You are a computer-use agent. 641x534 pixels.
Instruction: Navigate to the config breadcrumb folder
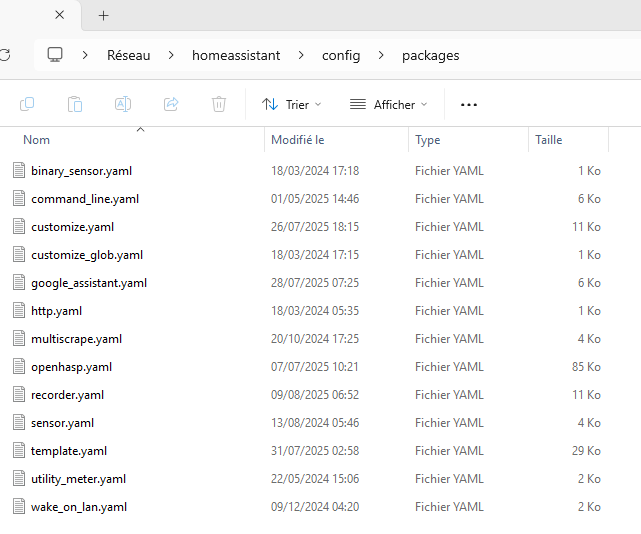point(341,55)
